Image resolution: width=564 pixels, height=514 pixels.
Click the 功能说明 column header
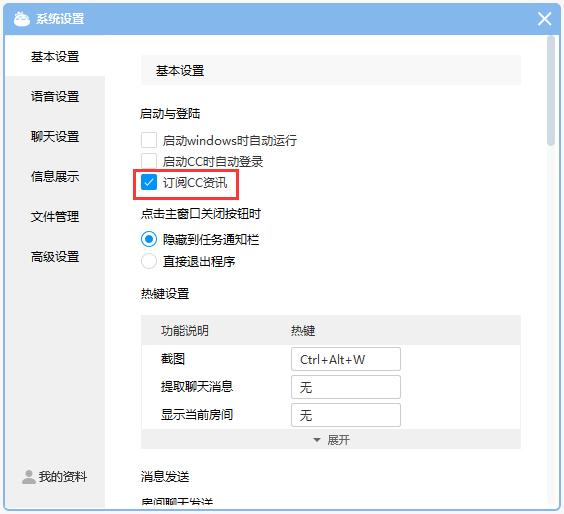(x=185, y=331)
